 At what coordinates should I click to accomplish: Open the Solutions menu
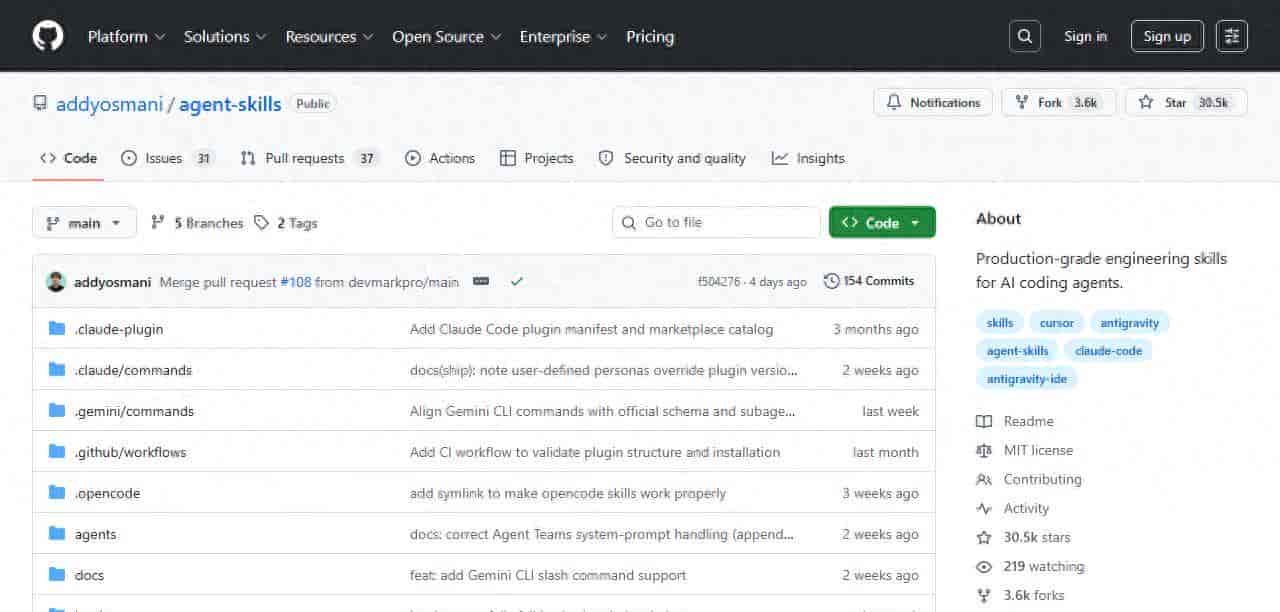(x=225, y=36)
